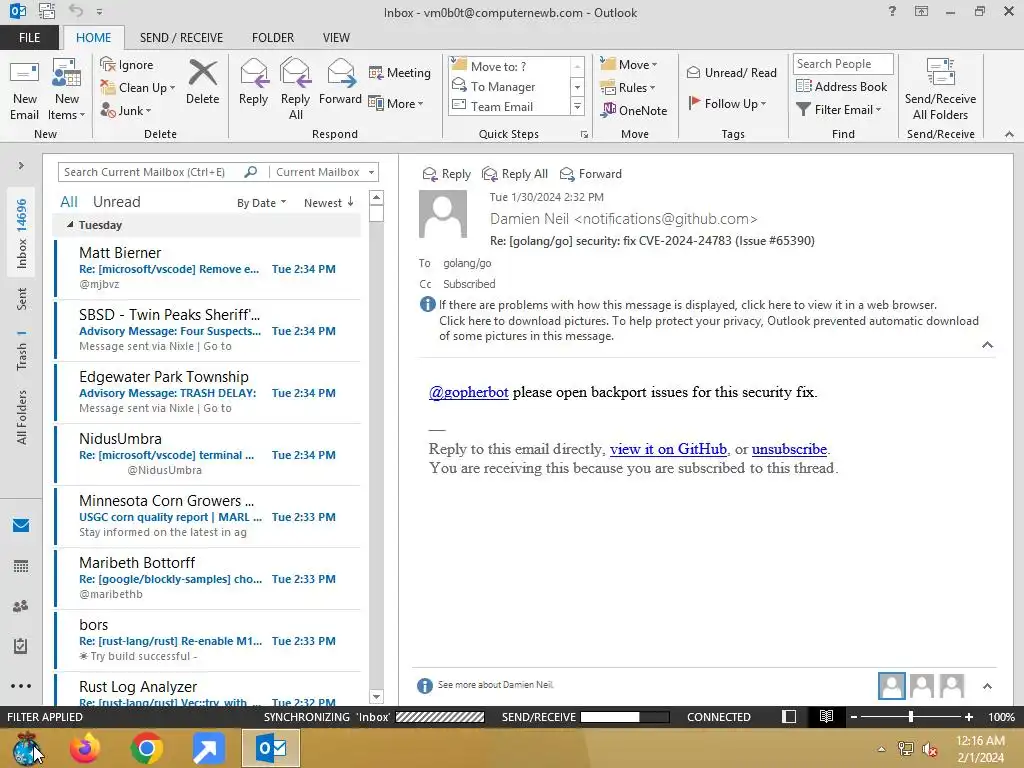The image size is (1024, 768).
Task: Switch to Normal view in status bar
Action: pyautogui.click(x=789, y=716)
